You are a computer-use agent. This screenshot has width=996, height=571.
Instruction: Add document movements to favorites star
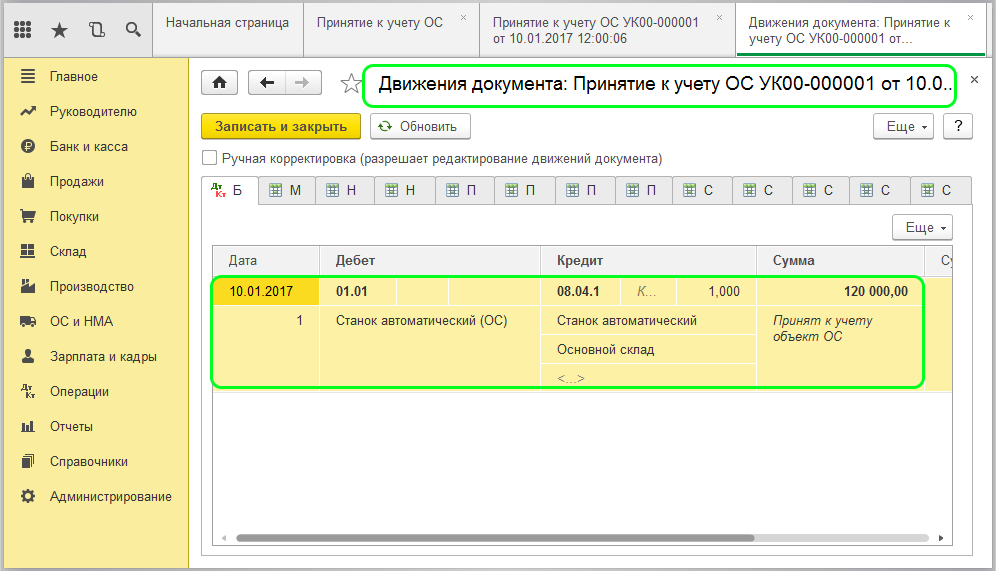click(351, 83)
